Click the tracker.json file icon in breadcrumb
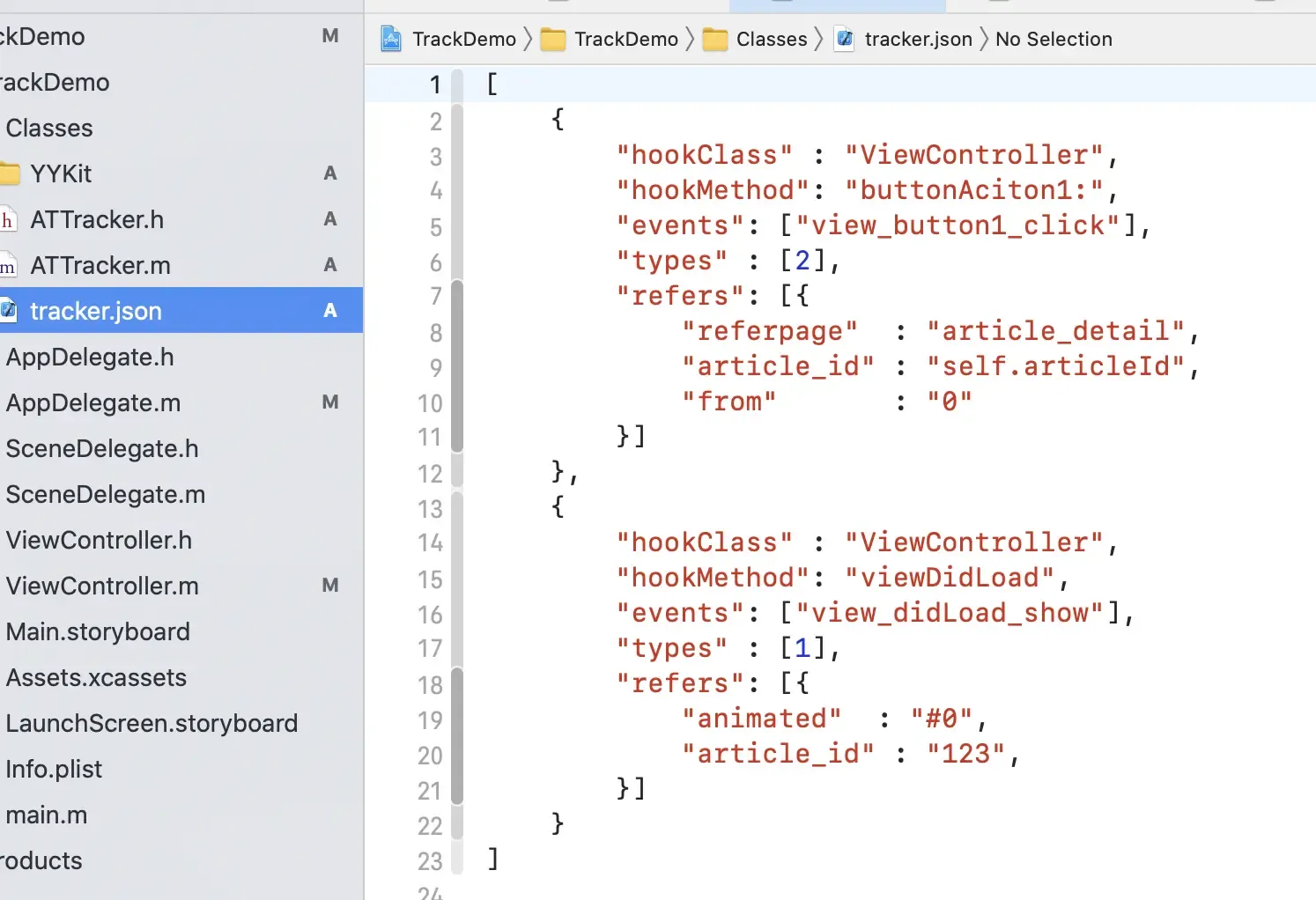This screenshot has height=900, width=1316. 845,39
